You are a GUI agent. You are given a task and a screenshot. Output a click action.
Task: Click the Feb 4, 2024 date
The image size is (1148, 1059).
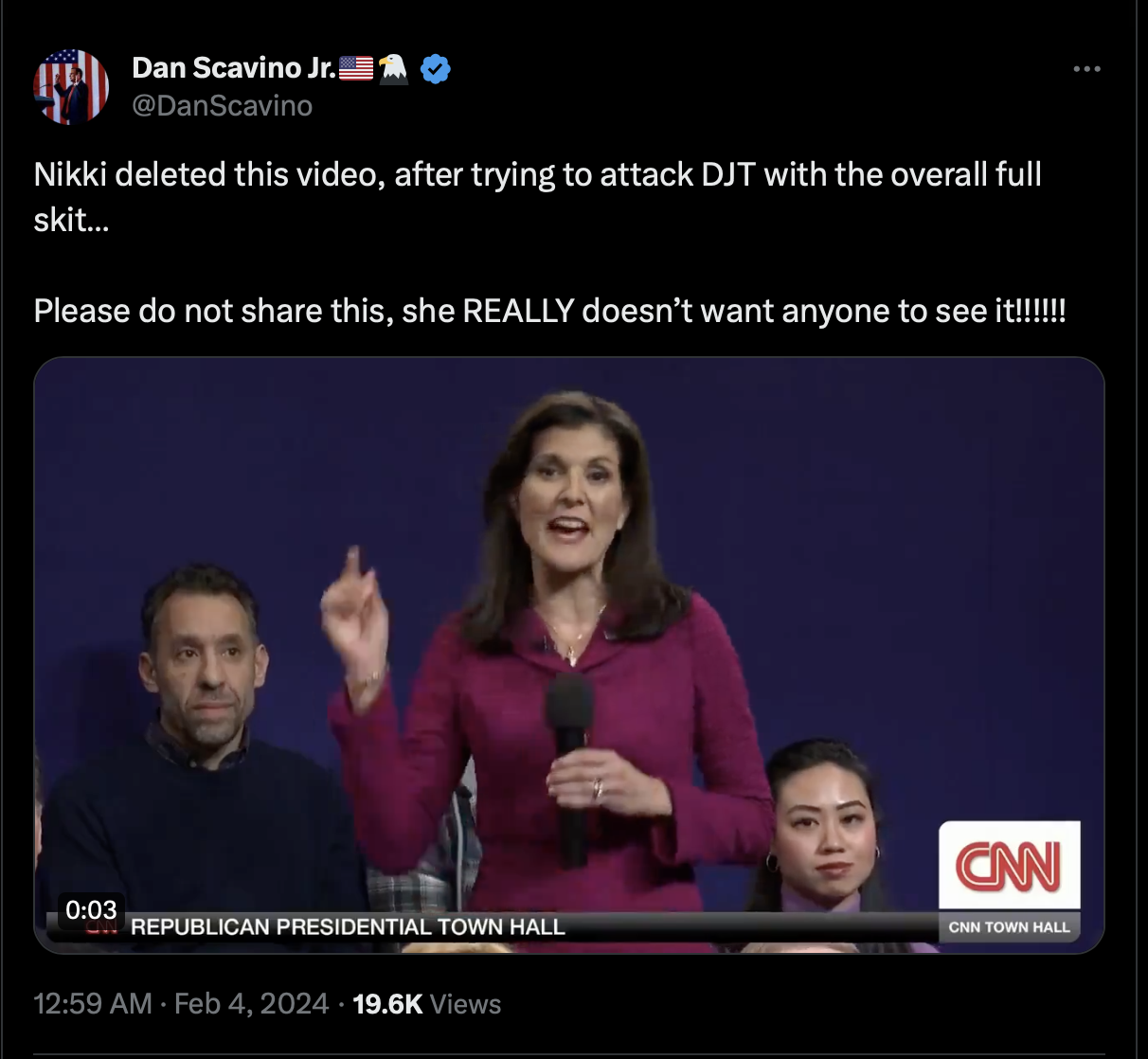click(x=252, y=1004)
